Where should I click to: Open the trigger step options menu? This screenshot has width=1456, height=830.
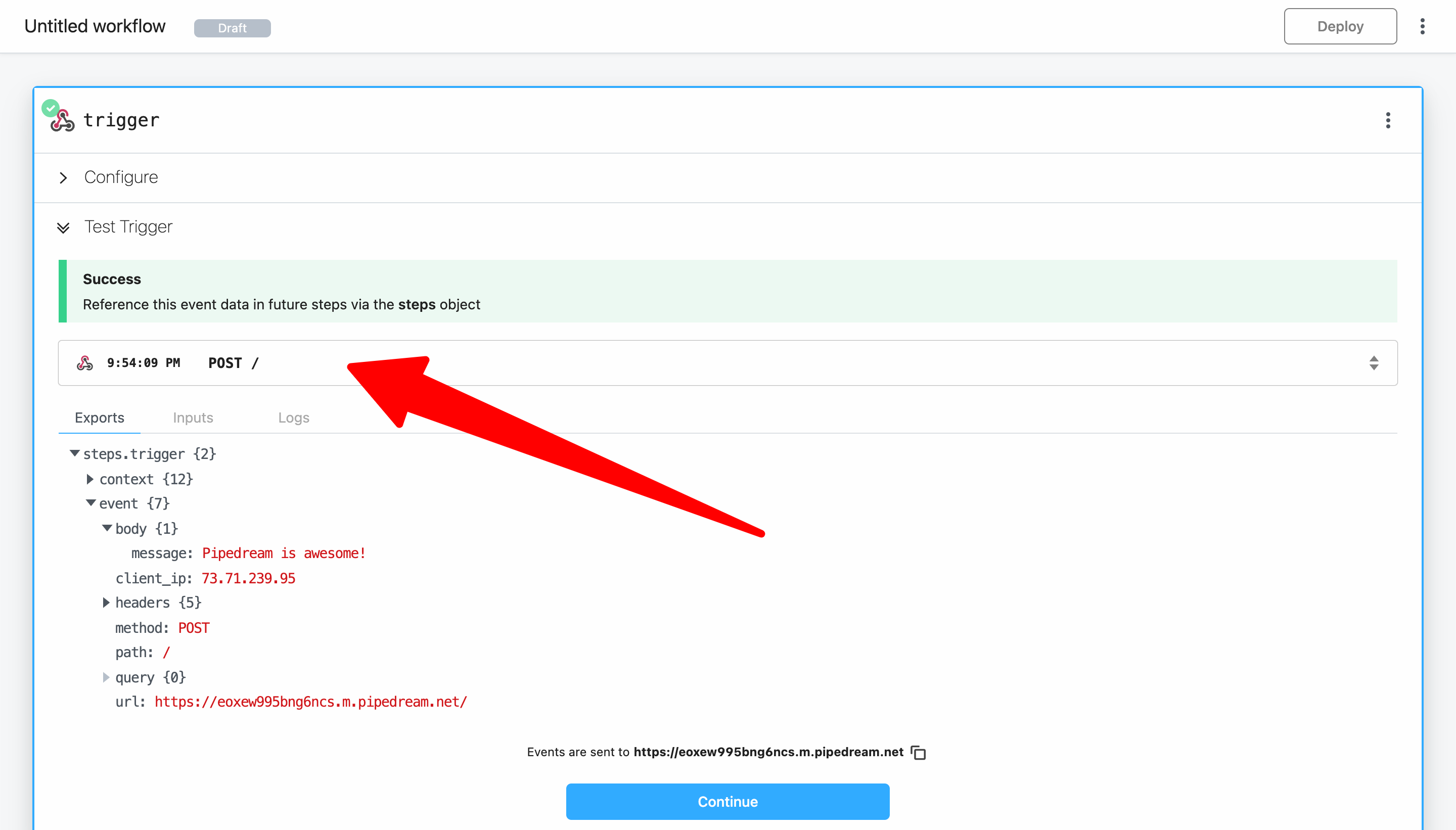tap(1388, 120)
